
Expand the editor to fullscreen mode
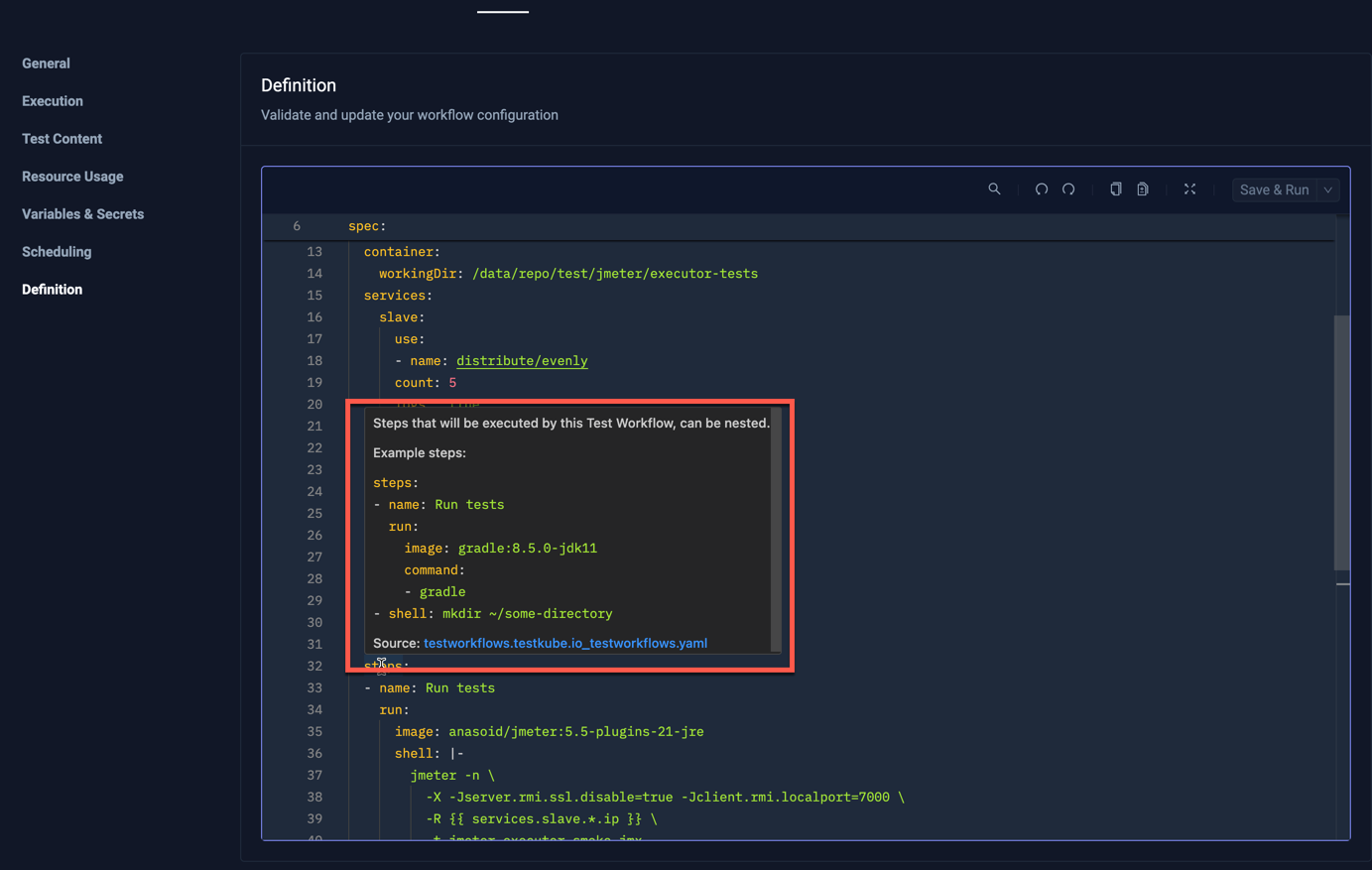[x=1189, y=188]
